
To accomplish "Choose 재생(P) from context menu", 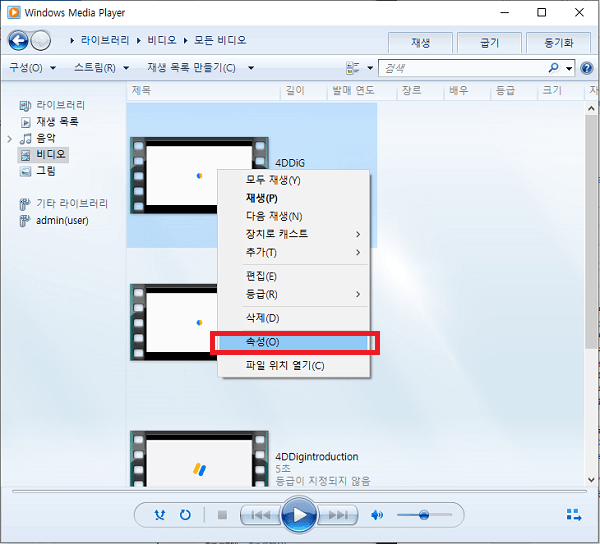I will click(293, 198).
